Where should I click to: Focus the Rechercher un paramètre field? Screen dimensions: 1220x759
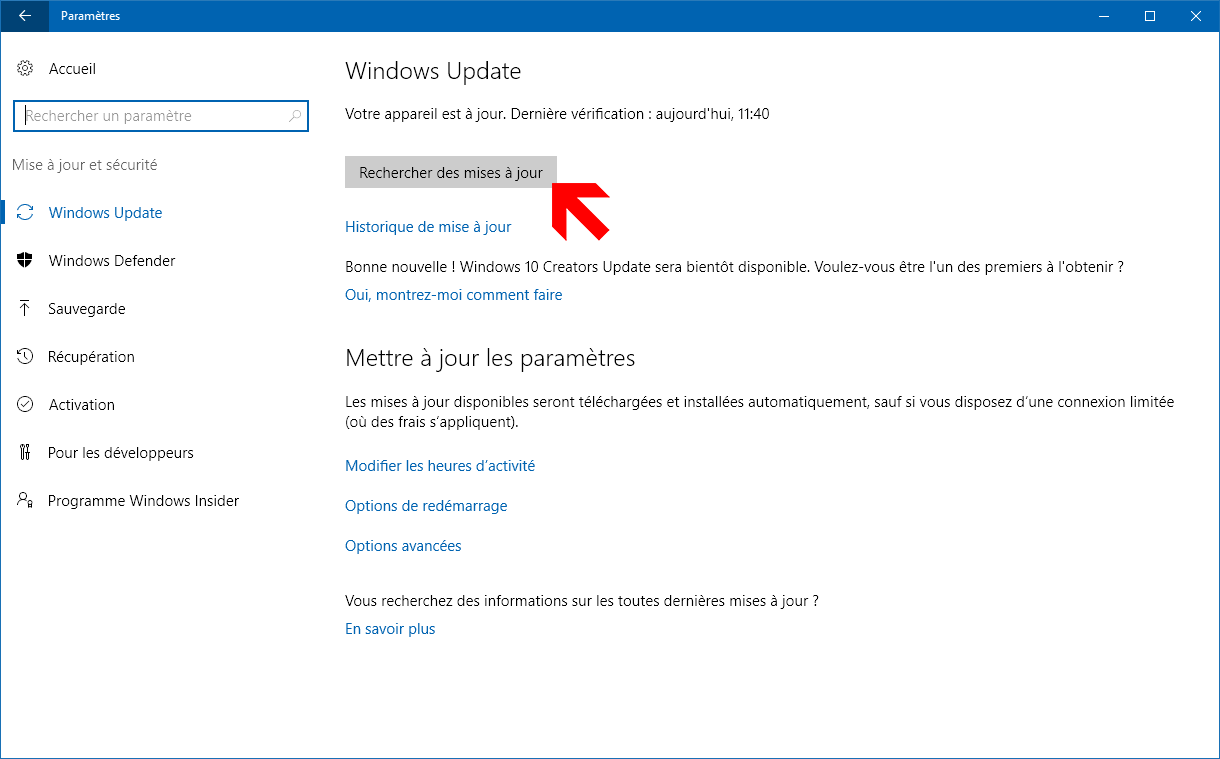coord(161,116)
